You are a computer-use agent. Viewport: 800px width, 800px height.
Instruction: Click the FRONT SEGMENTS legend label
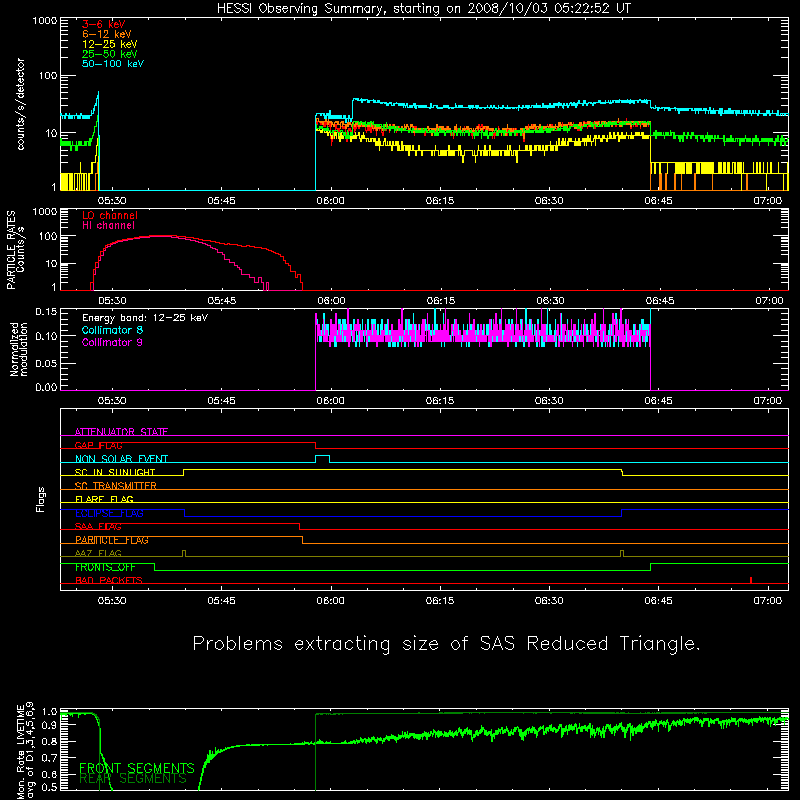137,768
